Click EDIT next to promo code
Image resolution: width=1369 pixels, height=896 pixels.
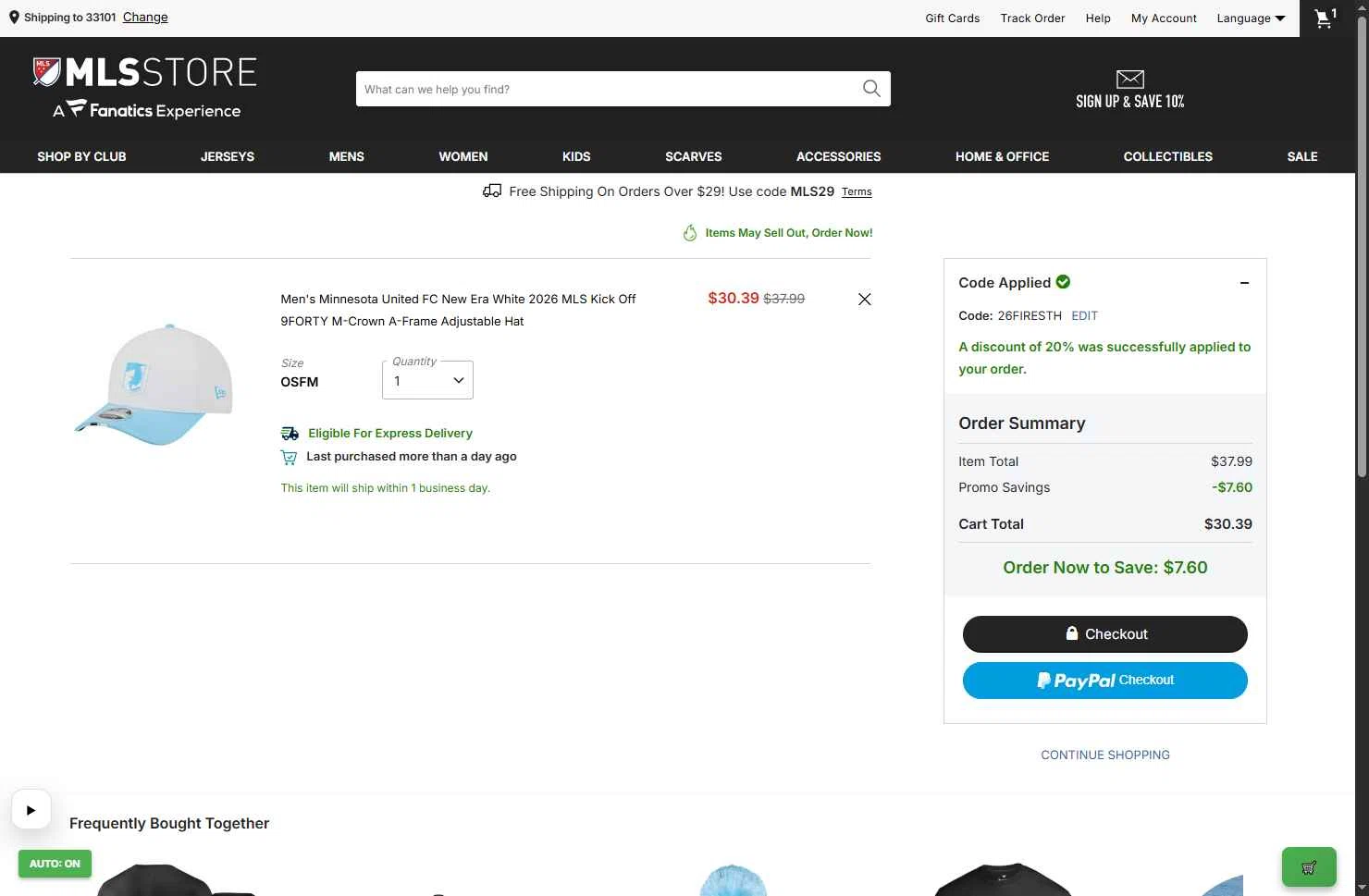click(x=1084, y=315)
